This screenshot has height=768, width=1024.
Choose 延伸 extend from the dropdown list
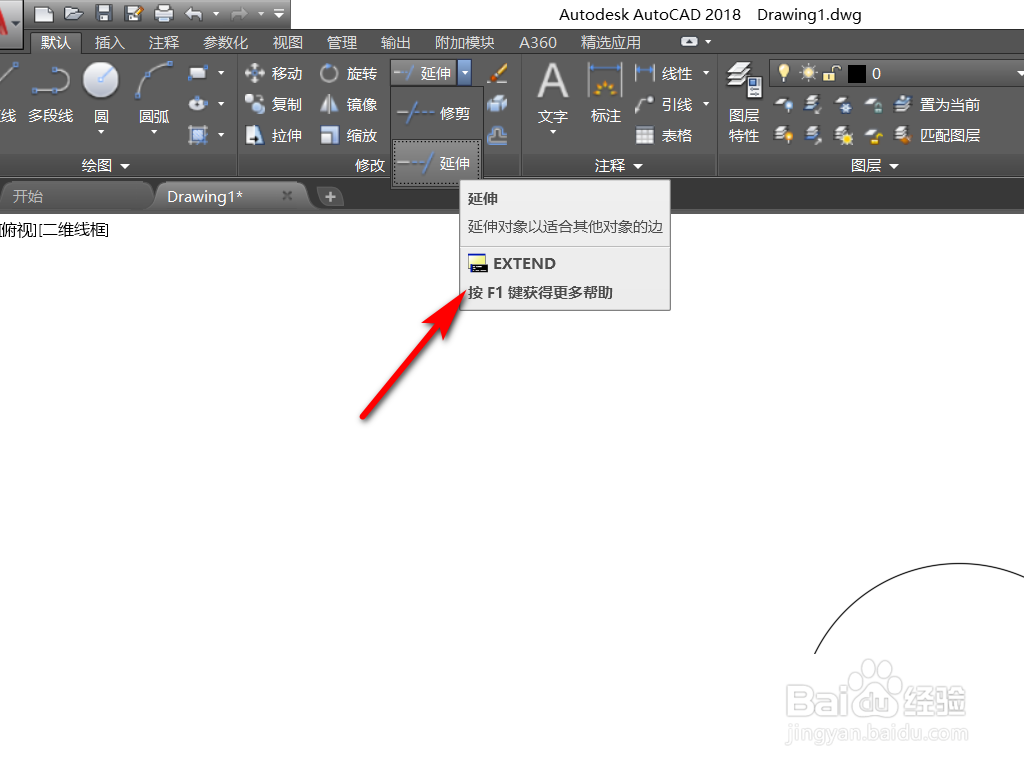point(436,163)
